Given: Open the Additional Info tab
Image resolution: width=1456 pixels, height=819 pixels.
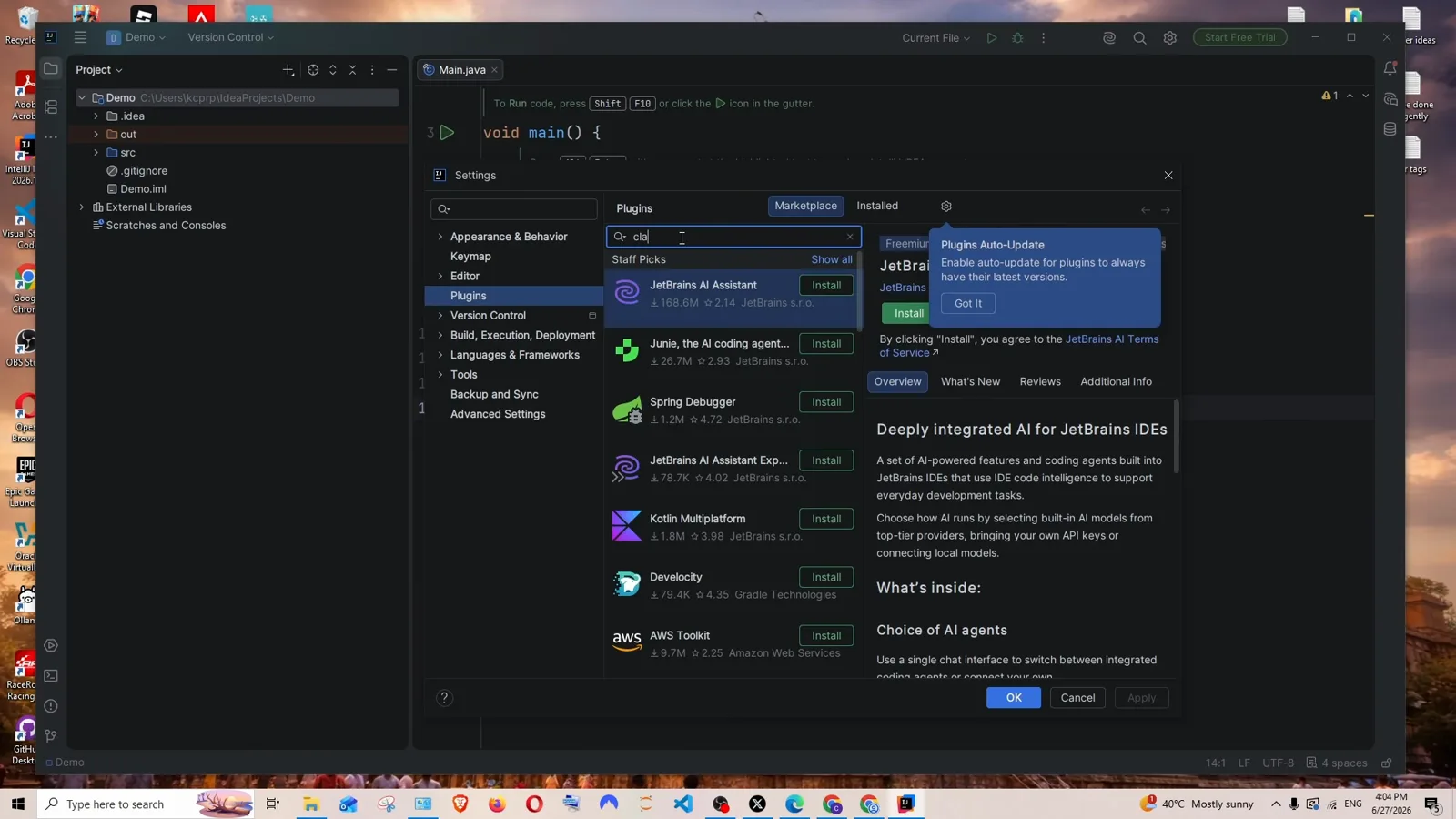Looking at the screenshot, I should tap(1116, 381).
